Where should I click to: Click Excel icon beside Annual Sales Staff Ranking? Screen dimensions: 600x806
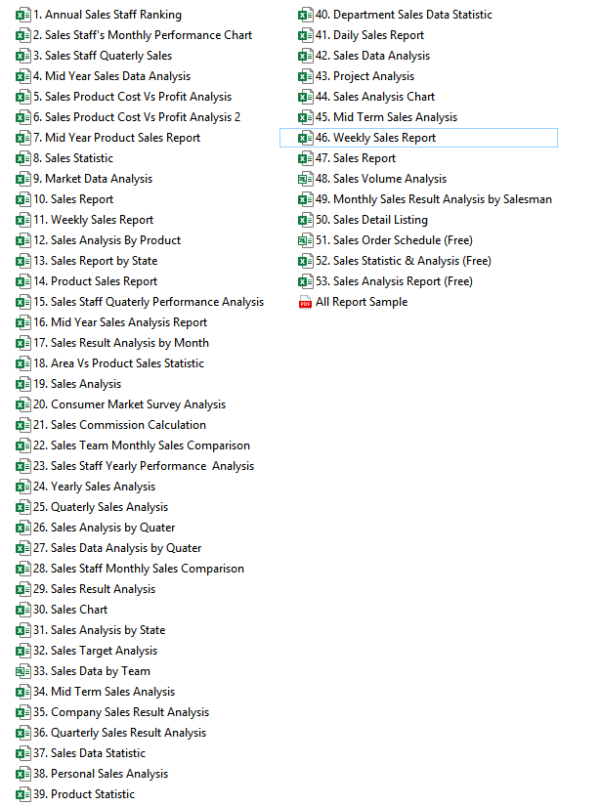[x=23, y=14]
